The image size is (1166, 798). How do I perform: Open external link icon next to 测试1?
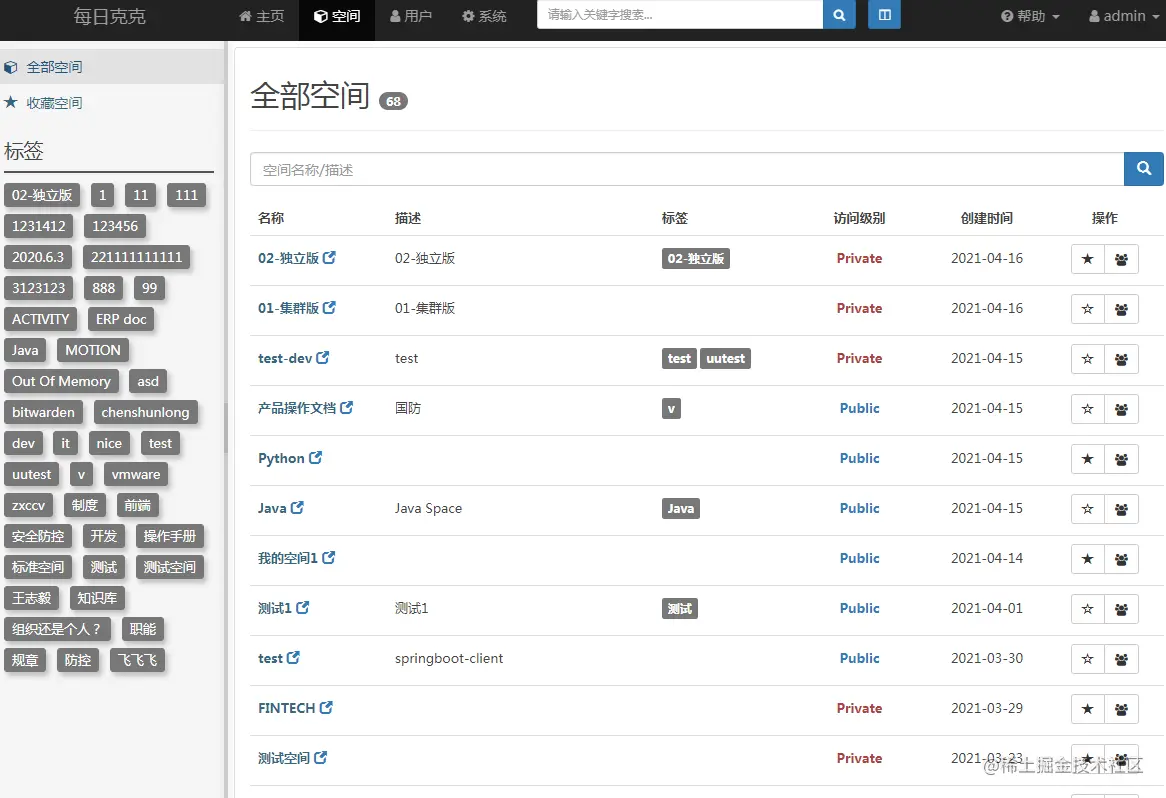pyautogui.click(x=303, y=607)
